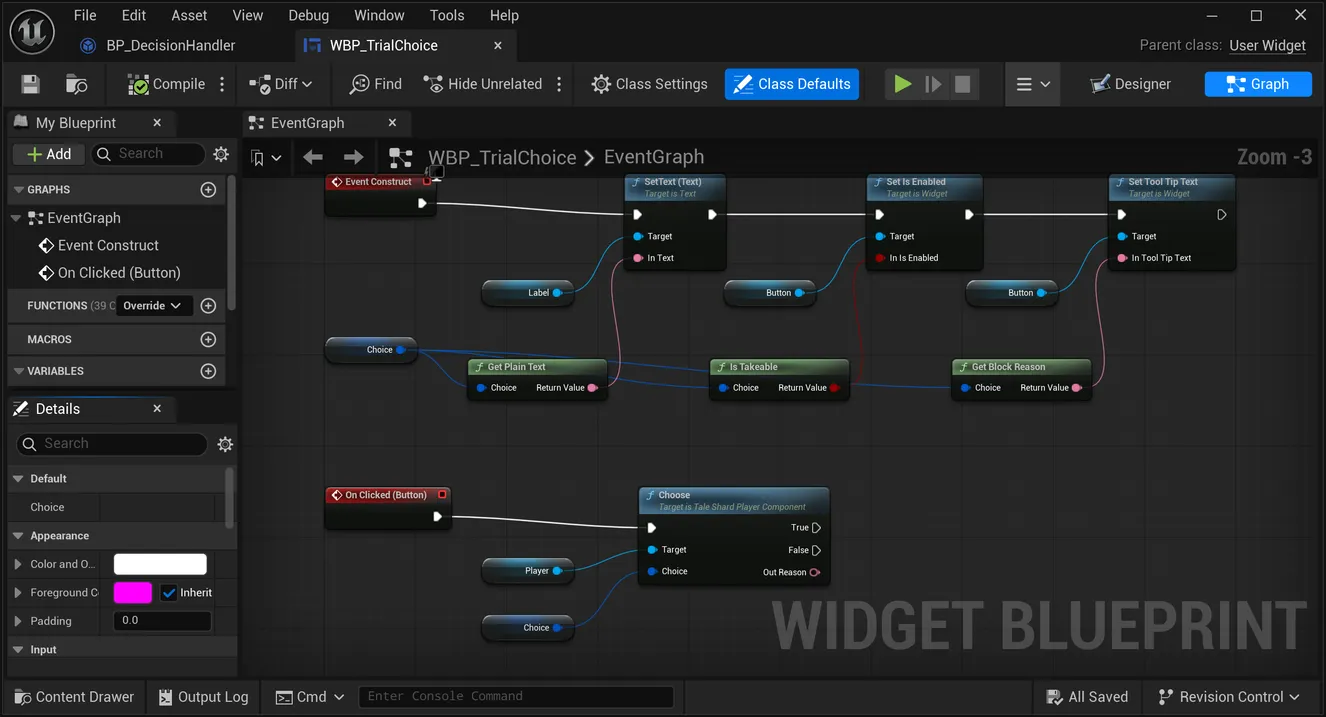Open the Debug menu
Image resolution: width=1326 pixels, height=717 pixels.
coord(308,15)
